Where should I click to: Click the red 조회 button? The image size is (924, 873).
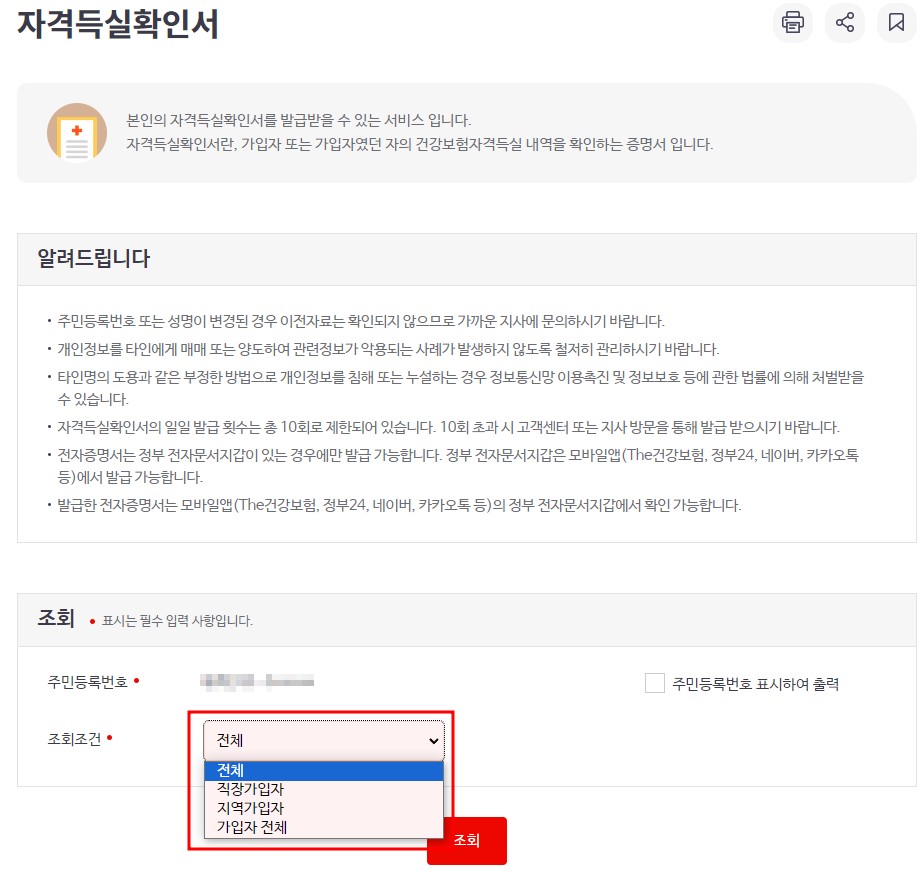click(x=466, y=841)
